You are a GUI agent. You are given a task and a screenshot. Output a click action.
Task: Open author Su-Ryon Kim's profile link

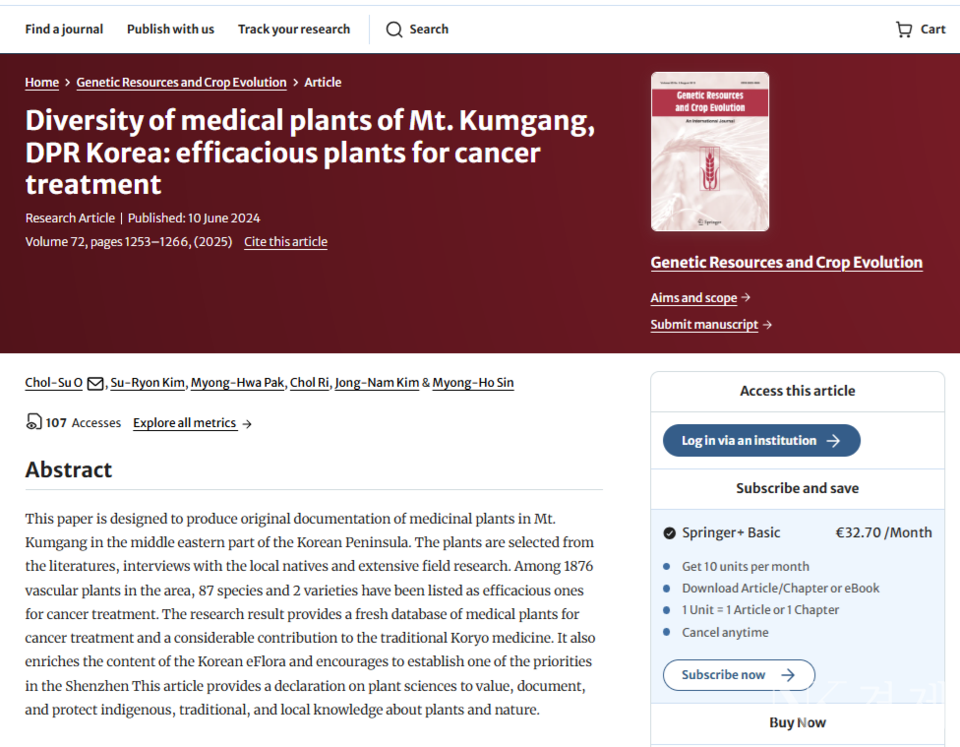click(x=147, y=383)
